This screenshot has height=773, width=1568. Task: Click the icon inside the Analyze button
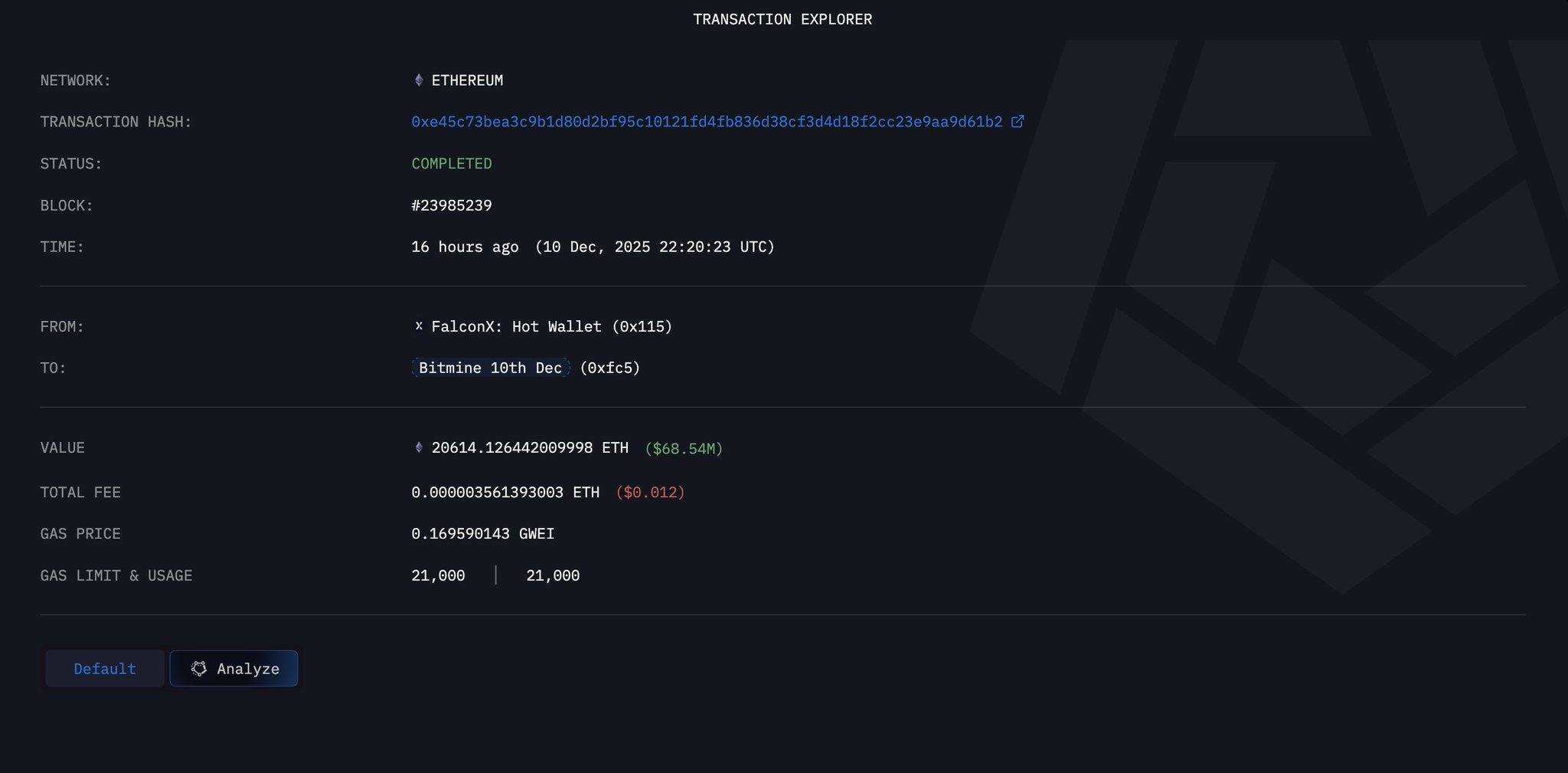tap(199, 669)
